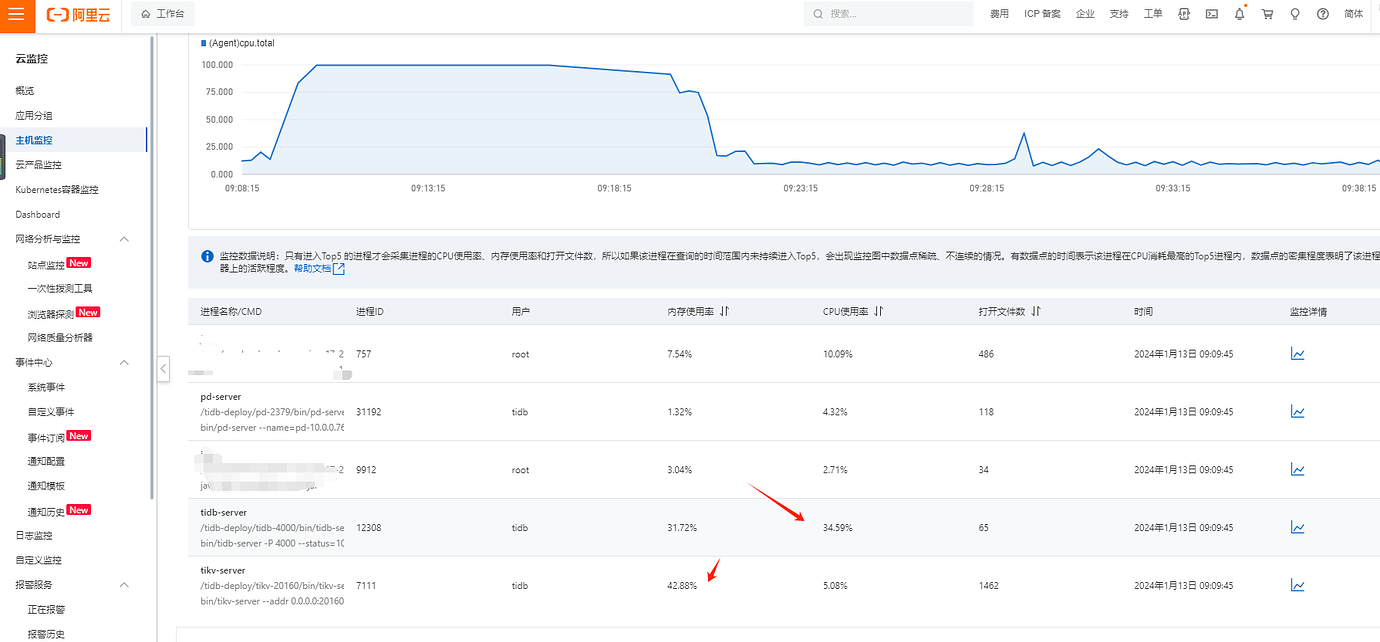Open the shopping cart icon
The height and width of the screenshot is (642, 1380).
[x=1267, y=13]
